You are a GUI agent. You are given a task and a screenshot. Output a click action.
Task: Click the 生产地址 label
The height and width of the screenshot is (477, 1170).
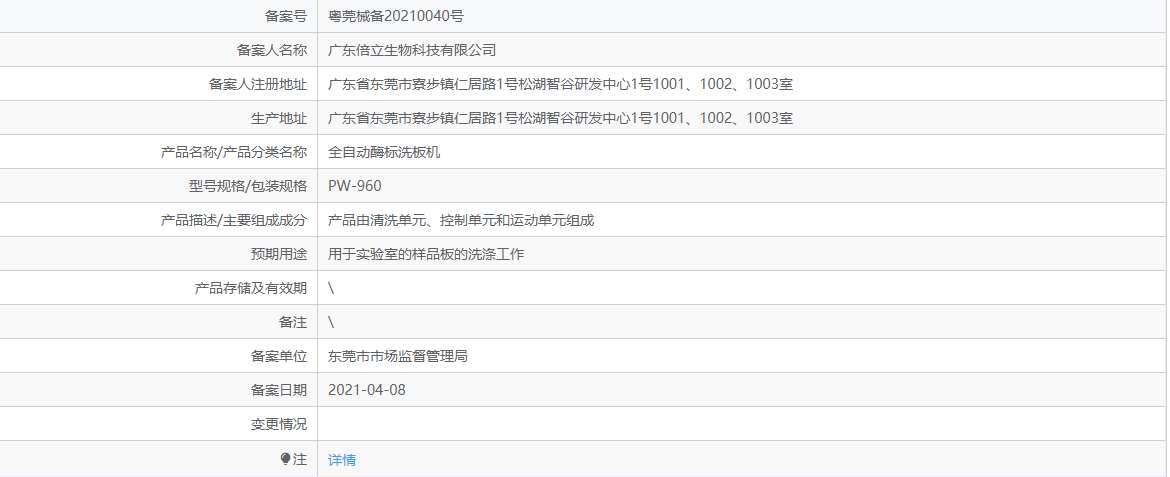(278, 118)
